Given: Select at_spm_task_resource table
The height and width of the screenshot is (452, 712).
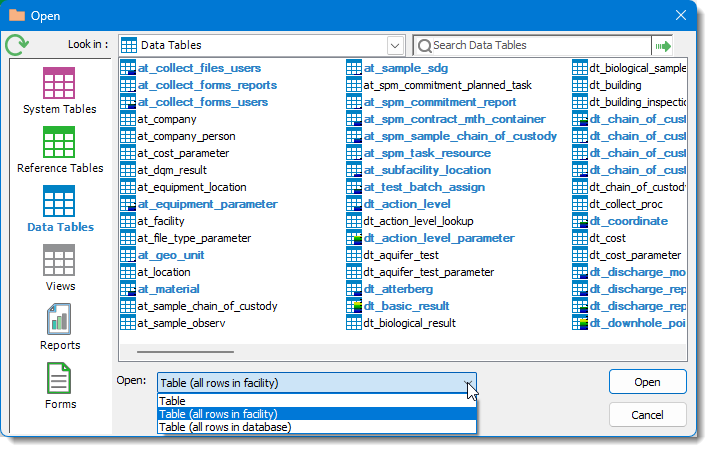Looking at the screenshot, I should tap(427, 153).
